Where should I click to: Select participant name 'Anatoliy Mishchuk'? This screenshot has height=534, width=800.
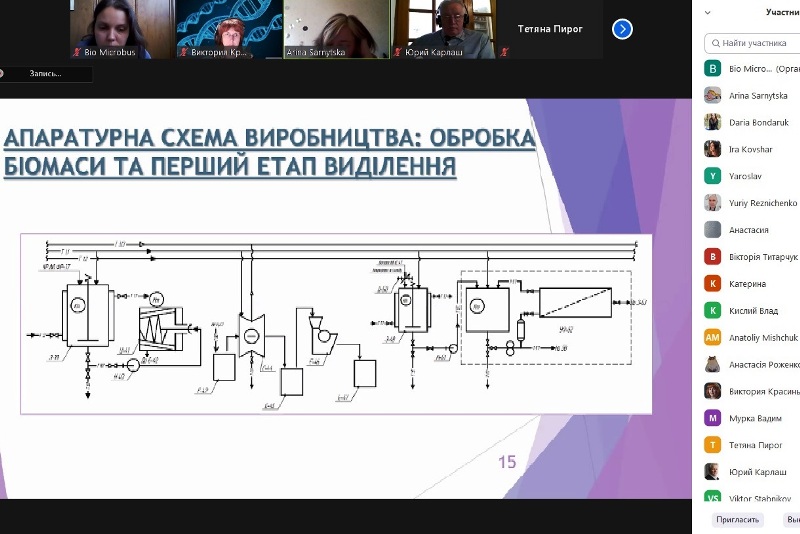click(x=763, y=338)
